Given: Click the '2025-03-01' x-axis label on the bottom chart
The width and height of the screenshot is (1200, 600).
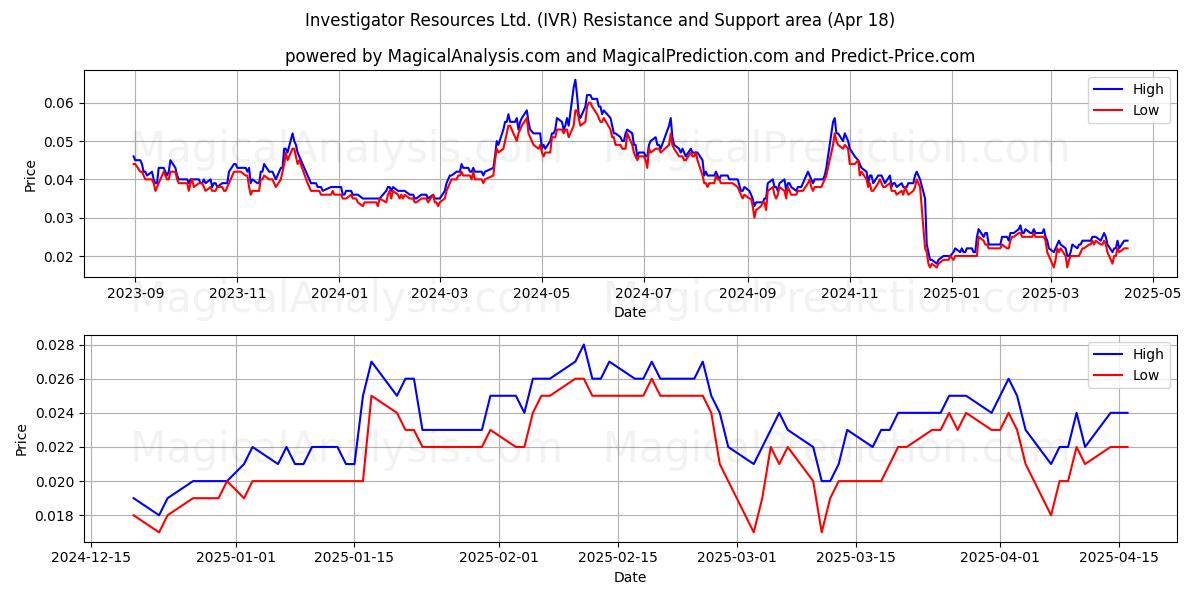Looking at the screenshot, I should tap(737, 559).
